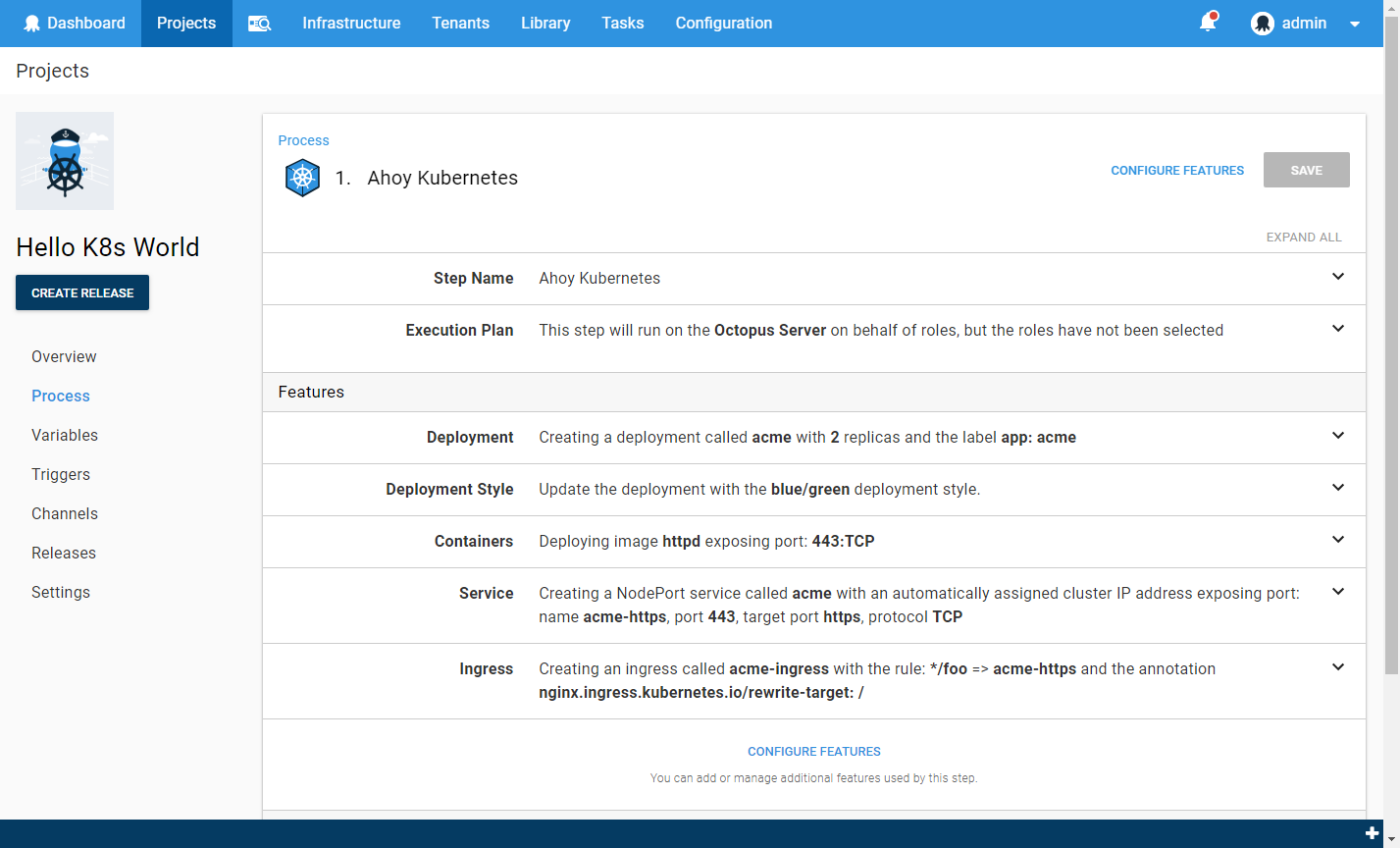Click the Kubernetes helm step icon

[302, 179]
